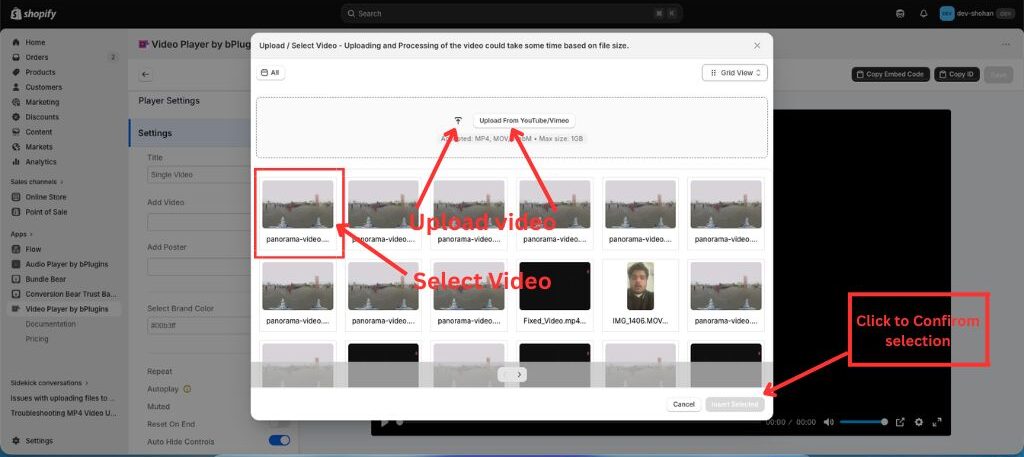Image resolution: width=1024 pixels, height=457 pixels.
Task: Enter fullscreen in the video player
Action: 937,422
